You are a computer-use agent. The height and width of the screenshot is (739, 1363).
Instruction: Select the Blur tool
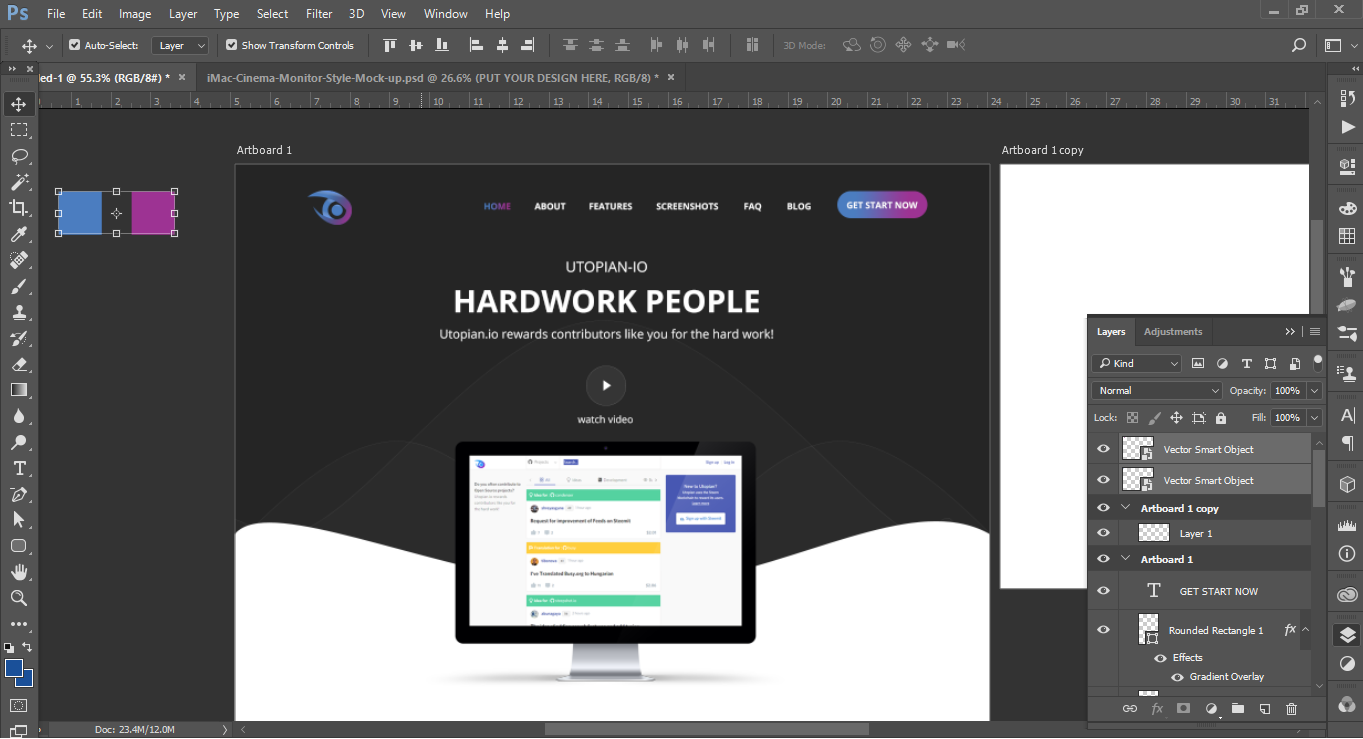pyautogui.click(x=19, y=416)
